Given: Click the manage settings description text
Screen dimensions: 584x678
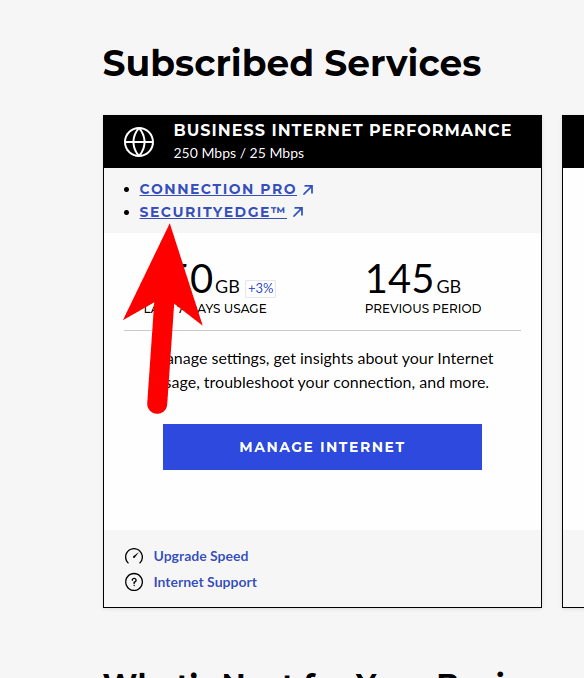Looking at the screenshot, I should point(322,371).
